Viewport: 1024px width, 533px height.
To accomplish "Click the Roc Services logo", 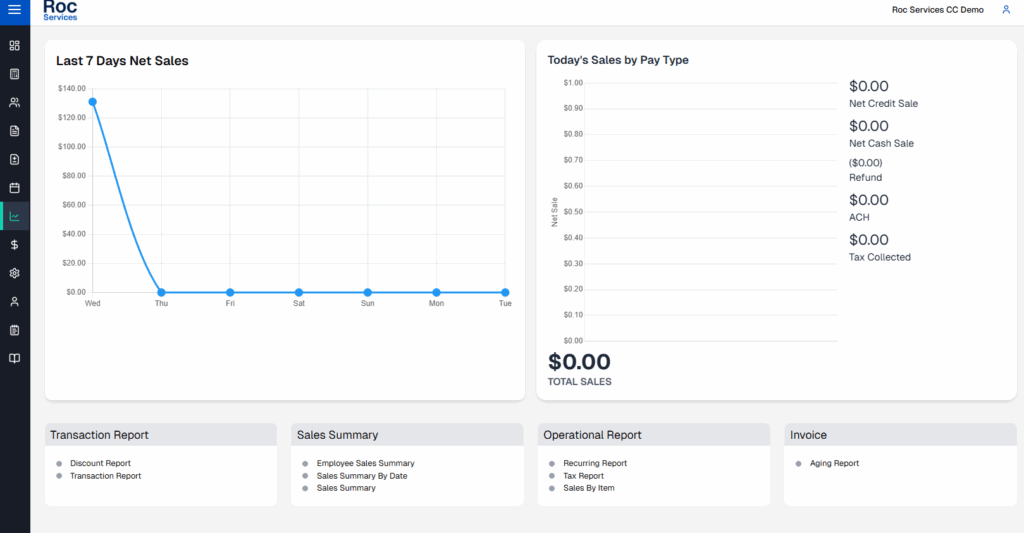I will point(60,10).
